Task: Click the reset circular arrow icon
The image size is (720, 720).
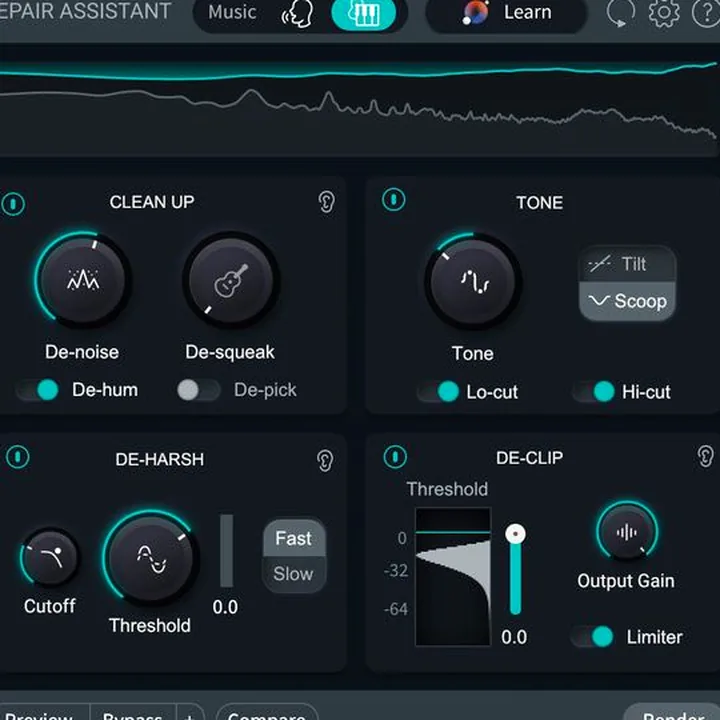Action: (x=621, y=12)
